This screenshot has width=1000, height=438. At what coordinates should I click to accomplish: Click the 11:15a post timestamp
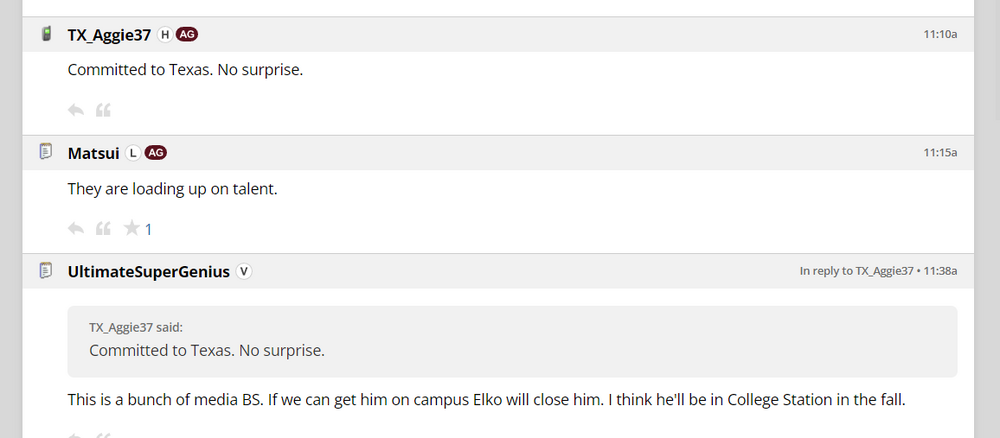(940, 153)
